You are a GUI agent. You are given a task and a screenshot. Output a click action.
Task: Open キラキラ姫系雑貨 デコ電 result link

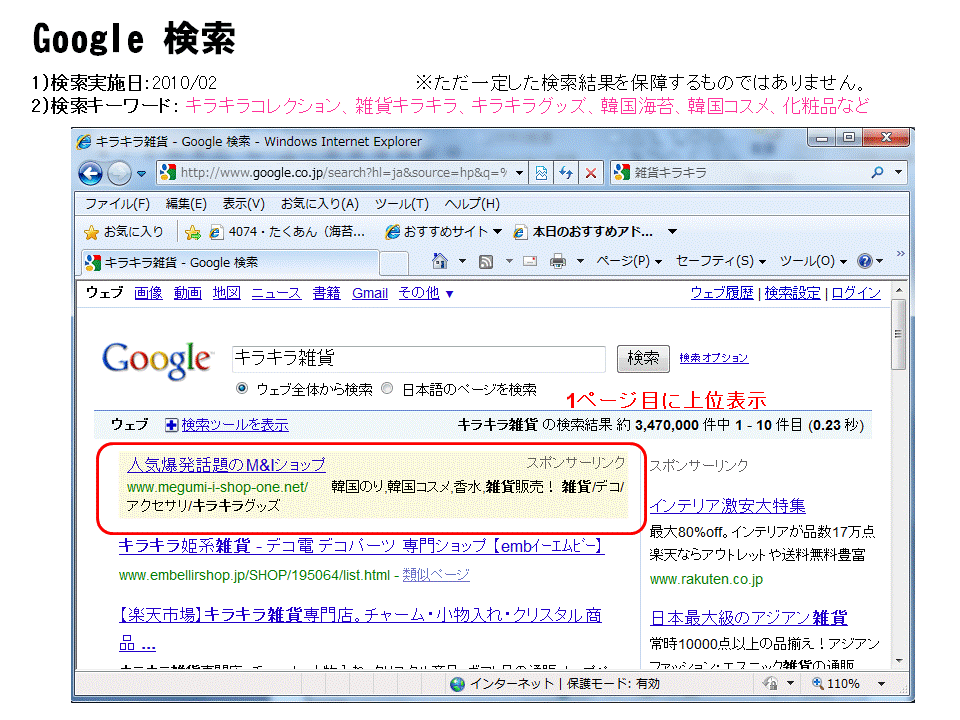361,546
